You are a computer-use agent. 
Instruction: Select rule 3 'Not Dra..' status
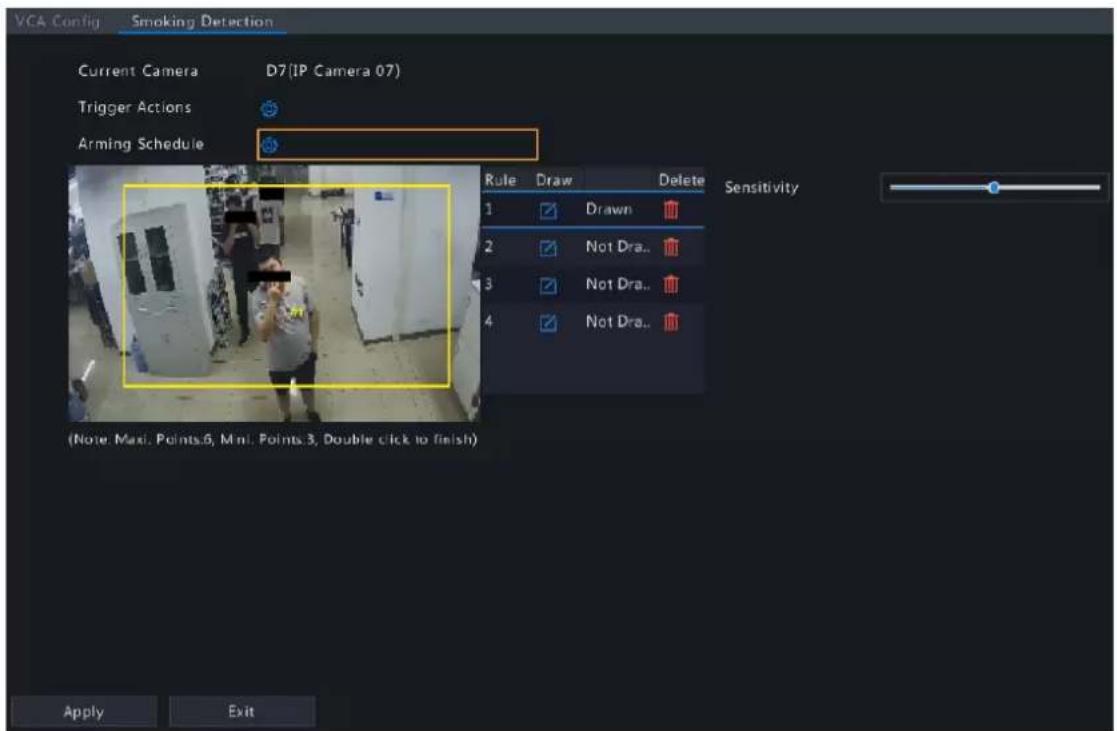tap(618, 284)
